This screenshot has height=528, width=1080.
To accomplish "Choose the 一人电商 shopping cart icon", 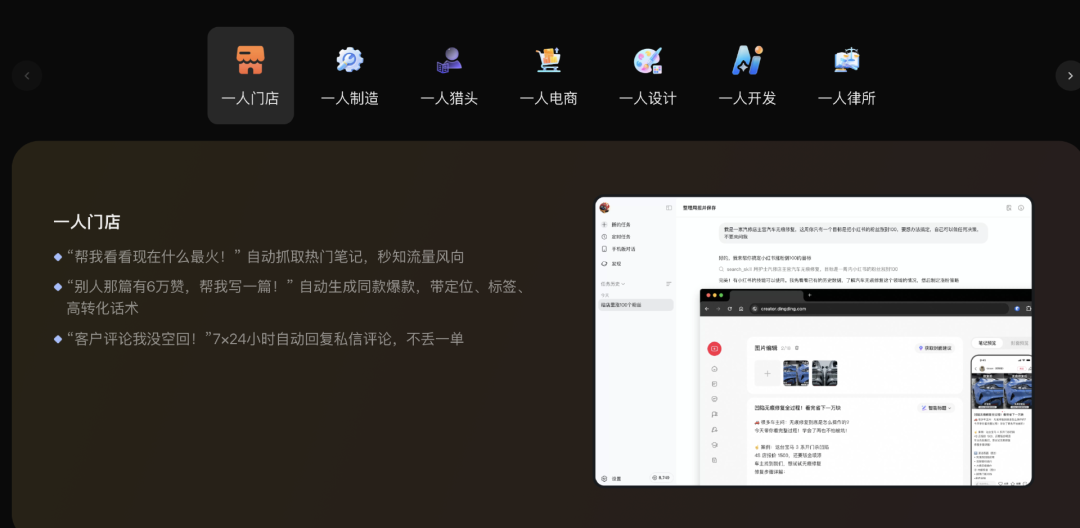I will click(548, 61).
